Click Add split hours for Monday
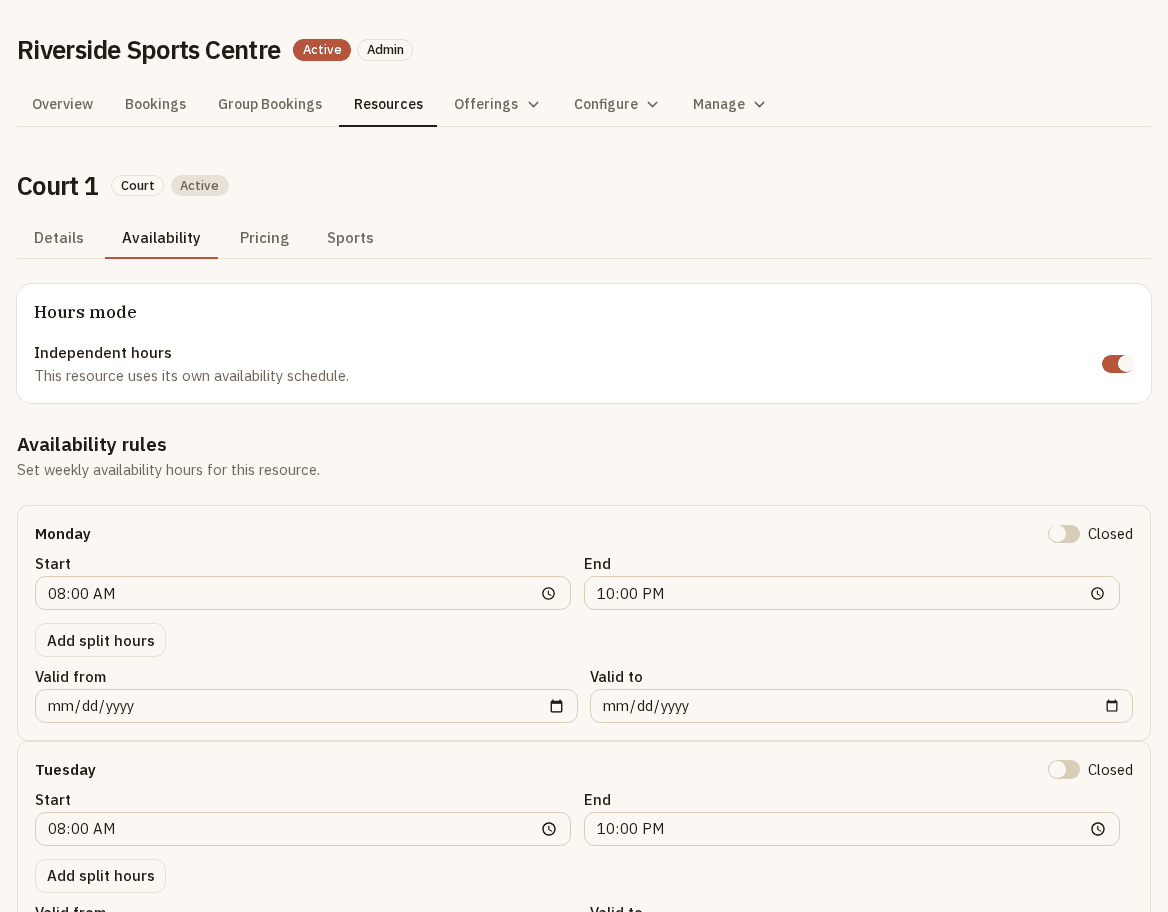Viewport: 1168px width, 912px height. pos(101,641)
